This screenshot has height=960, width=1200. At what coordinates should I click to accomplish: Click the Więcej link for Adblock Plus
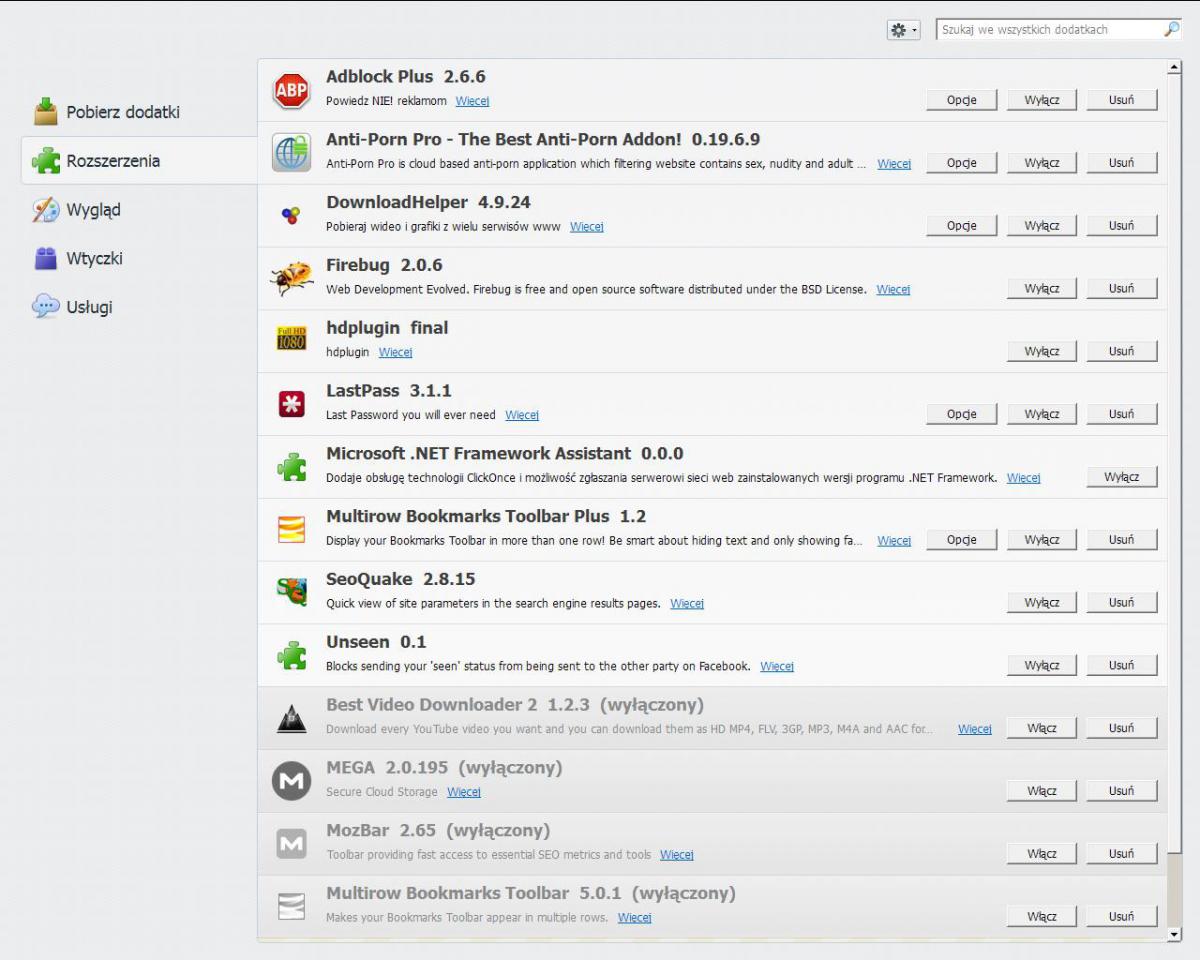(473, 101)
